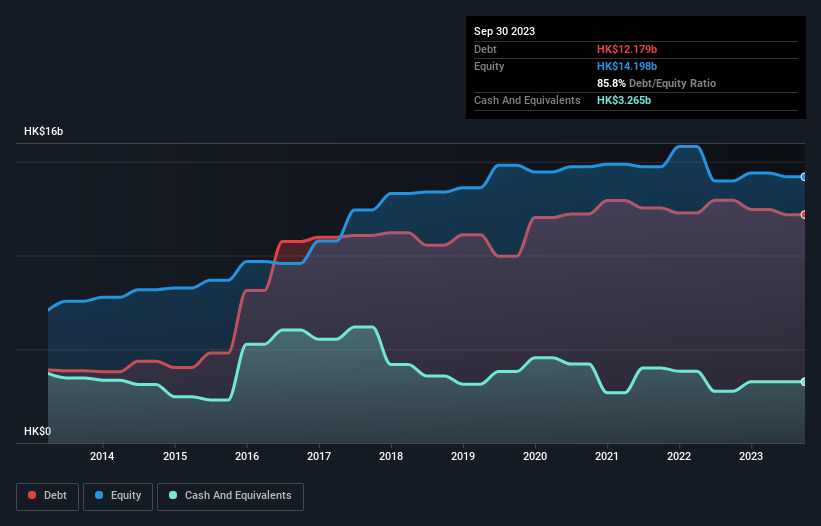Click the 2023 x-axis label

pos(751,456)
